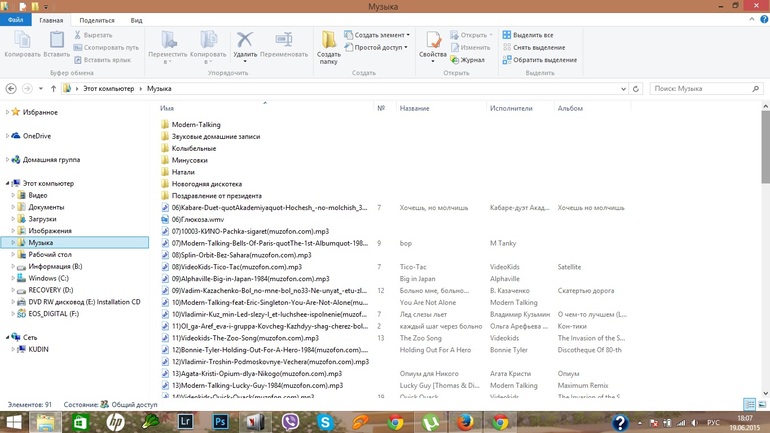
Task: Collapse the Этот компьютер tree node
Action: point(7,184)
